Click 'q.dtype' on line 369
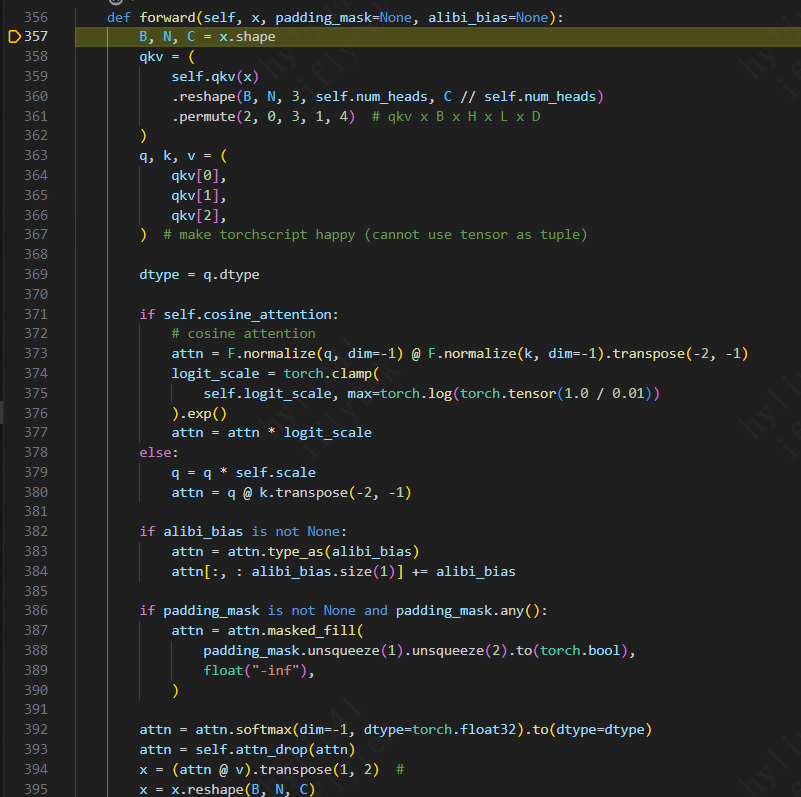 pyautogui.click(x=231, y=275)
